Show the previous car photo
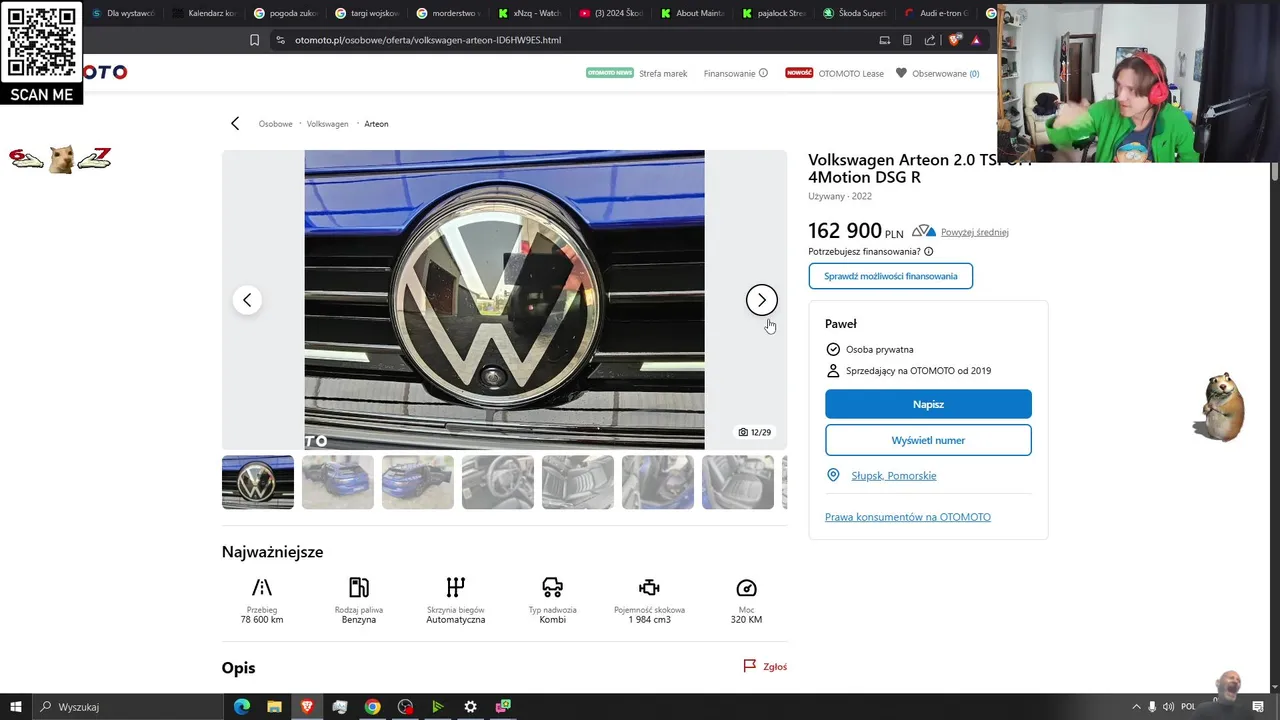 (247, 300)
